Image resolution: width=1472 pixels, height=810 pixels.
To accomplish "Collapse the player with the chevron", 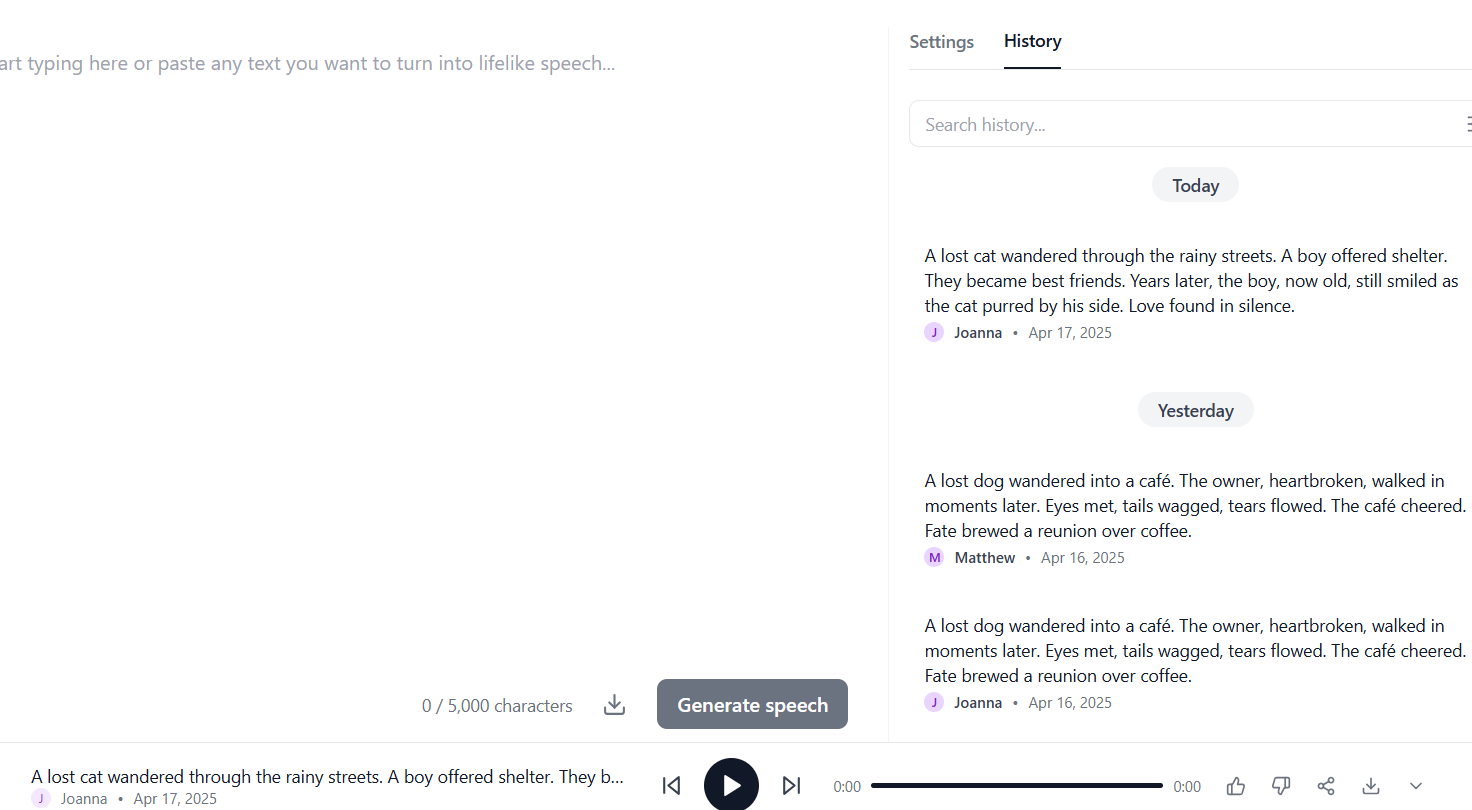I will coord(1416,786).
